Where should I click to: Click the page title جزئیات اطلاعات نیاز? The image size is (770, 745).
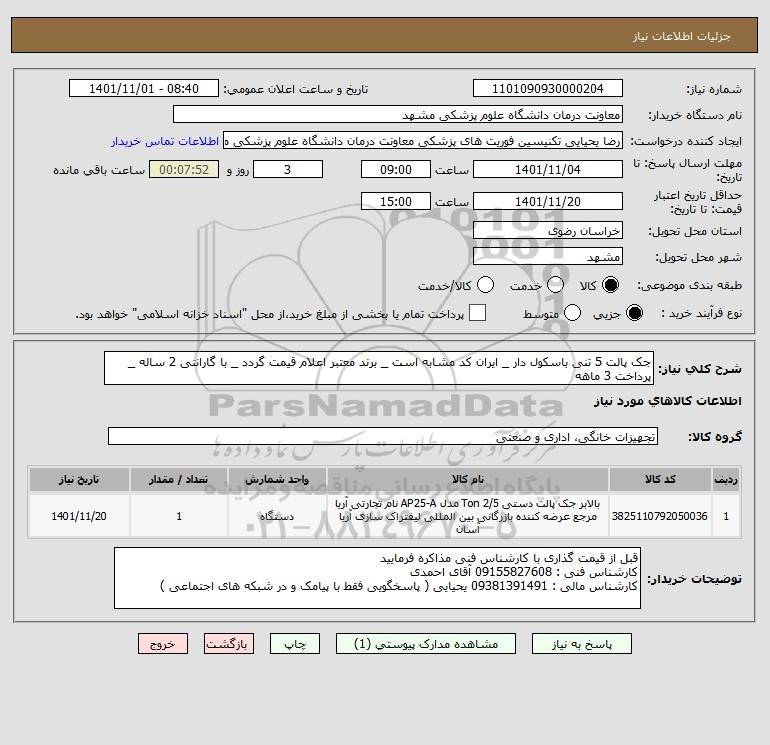coord(681,36)
